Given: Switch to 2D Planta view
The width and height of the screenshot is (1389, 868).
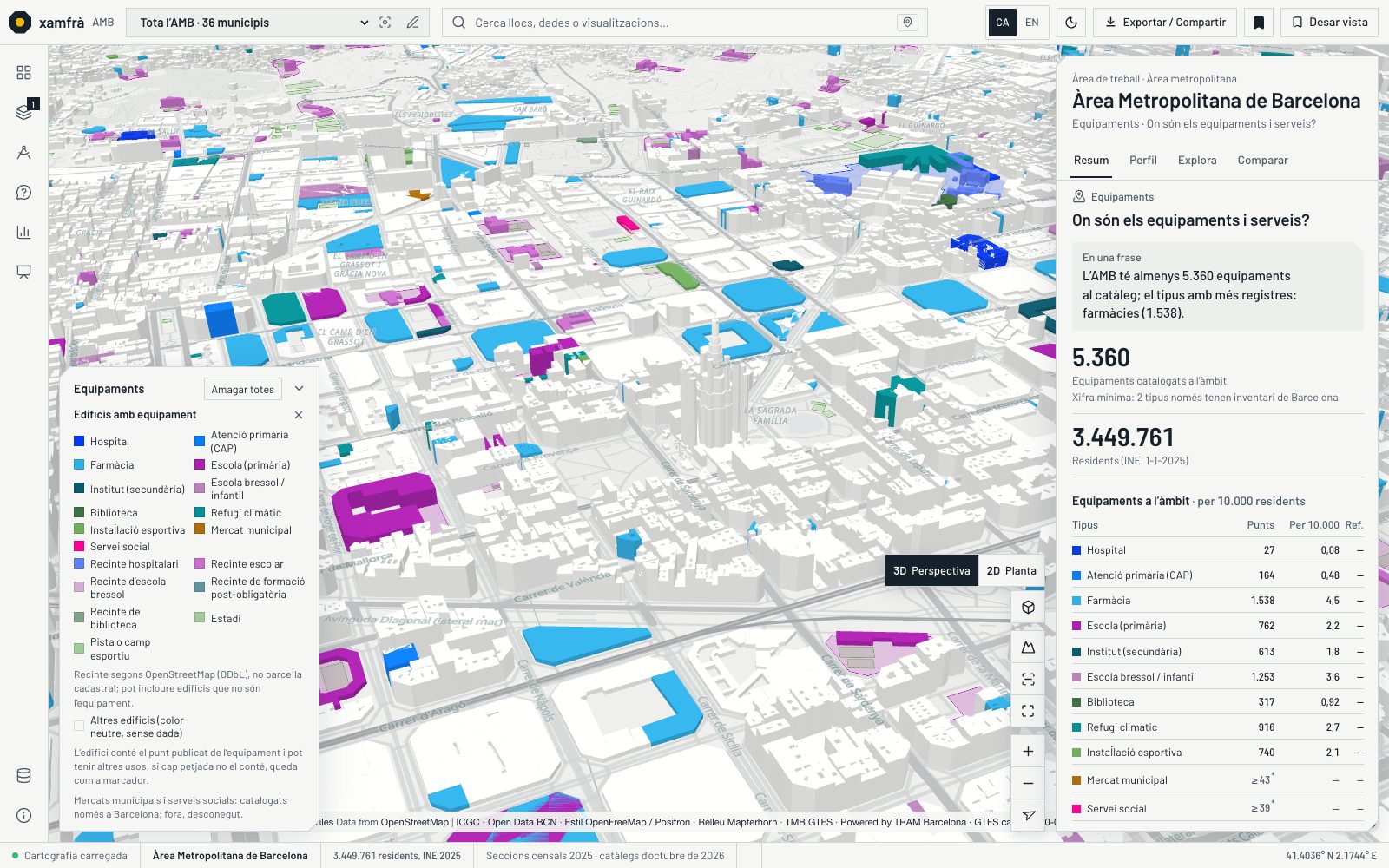Looking at the screenshot, I should click(x=1011, y=570).
